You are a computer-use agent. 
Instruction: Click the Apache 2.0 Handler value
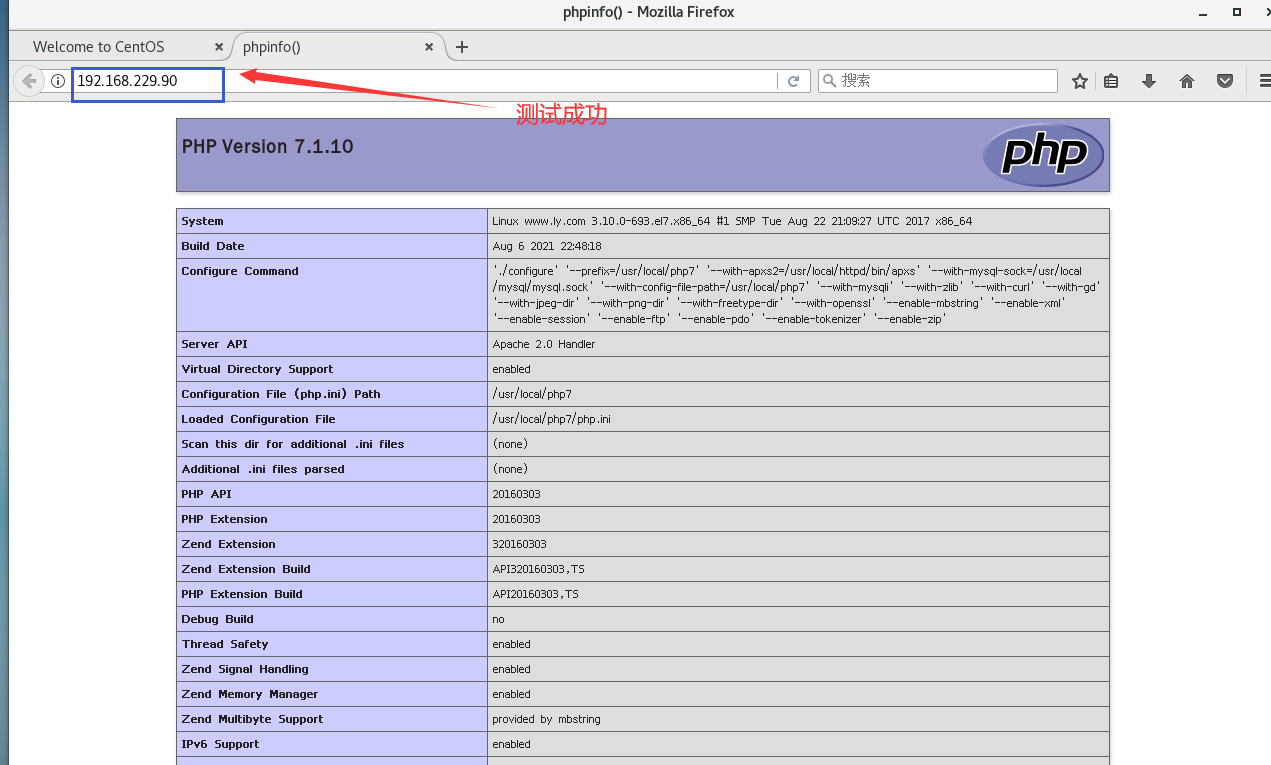pos(543,344)
